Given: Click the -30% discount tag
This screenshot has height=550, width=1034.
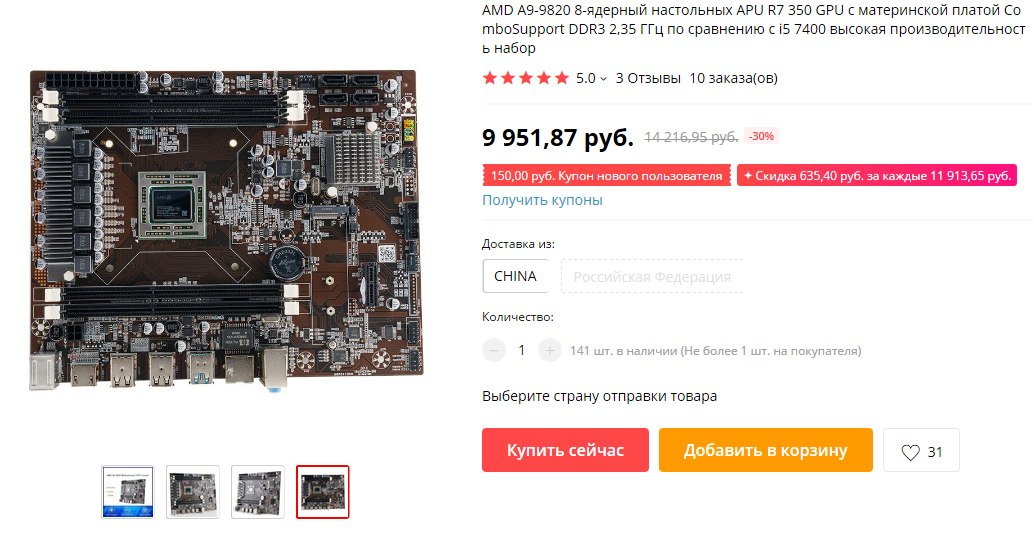Looking at the screenshot, I should pos(762,136).
